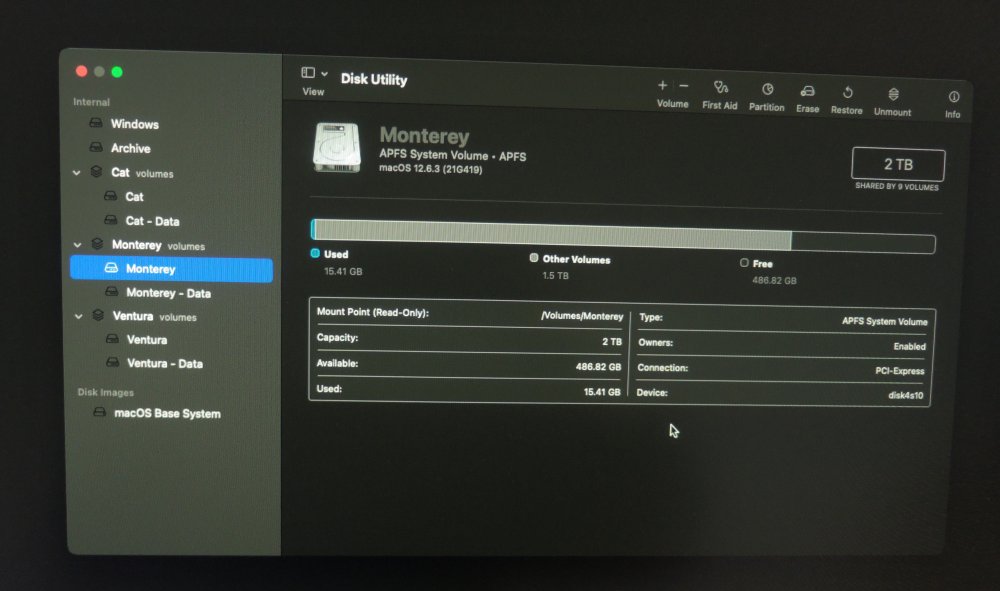Click the Owners Enabled value
The image size is (1000, 591).
(x=909, y=346)
